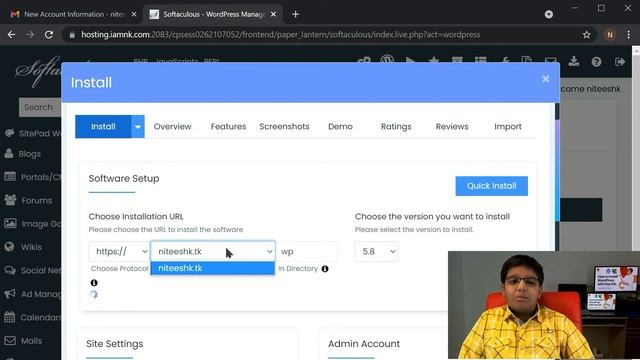Viewport: 640px width, 360px height.
Task: Click the Quick Install button
Action: click(491, 186)
